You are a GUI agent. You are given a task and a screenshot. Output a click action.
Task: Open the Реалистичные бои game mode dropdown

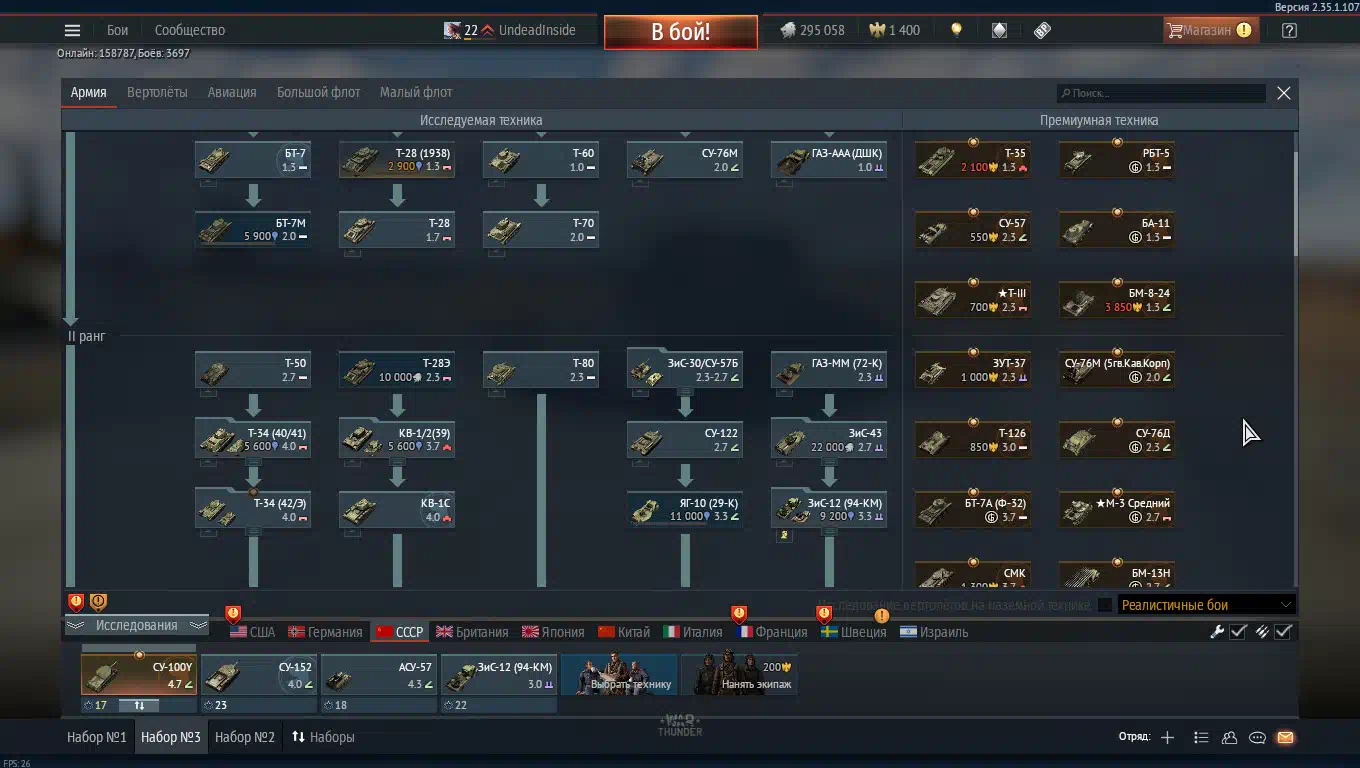(1207, 605)
